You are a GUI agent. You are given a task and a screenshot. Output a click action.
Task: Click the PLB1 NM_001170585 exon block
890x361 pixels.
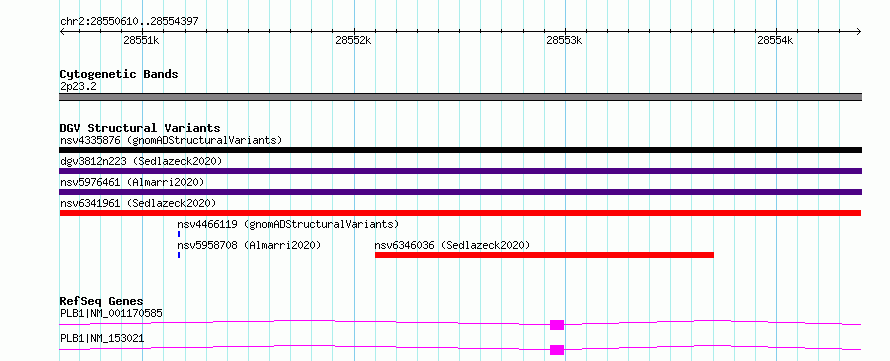[x=557, y=325]
